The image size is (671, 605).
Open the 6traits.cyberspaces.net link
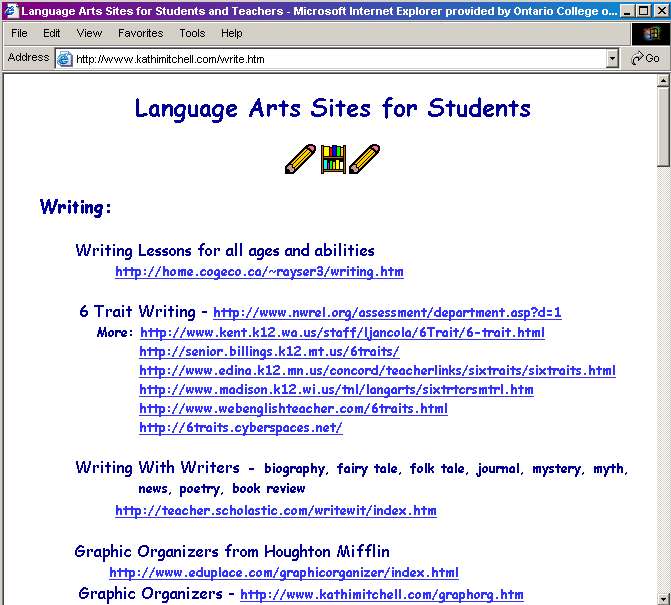(x=241, y=427)
